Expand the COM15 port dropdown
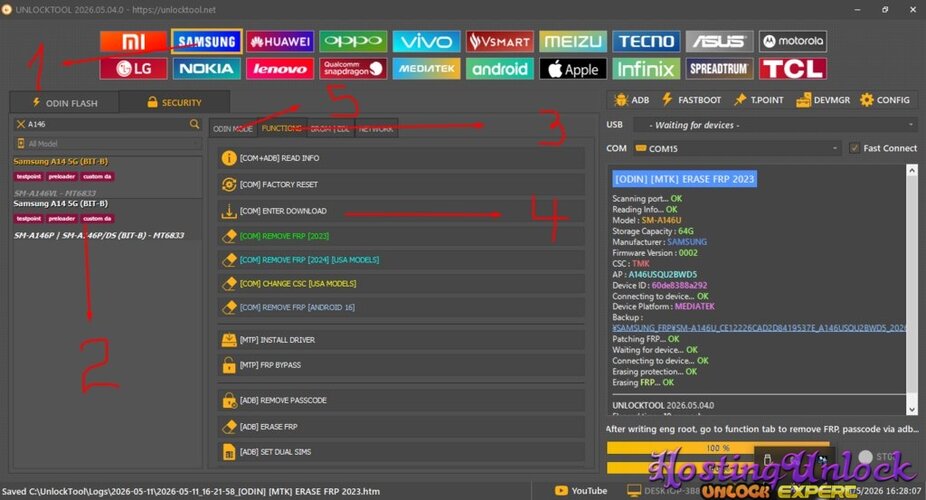Image resolution: width=926 pixels, height=500 pixels. point(736,149)
